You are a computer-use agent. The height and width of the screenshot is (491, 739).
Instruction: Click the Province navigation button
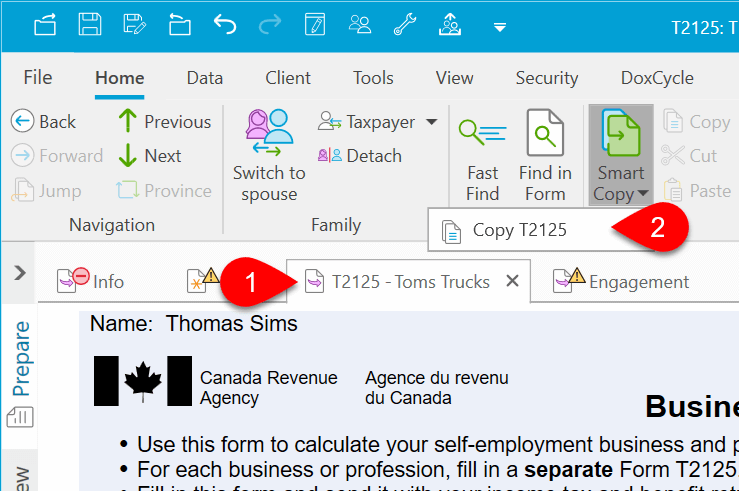164,190
